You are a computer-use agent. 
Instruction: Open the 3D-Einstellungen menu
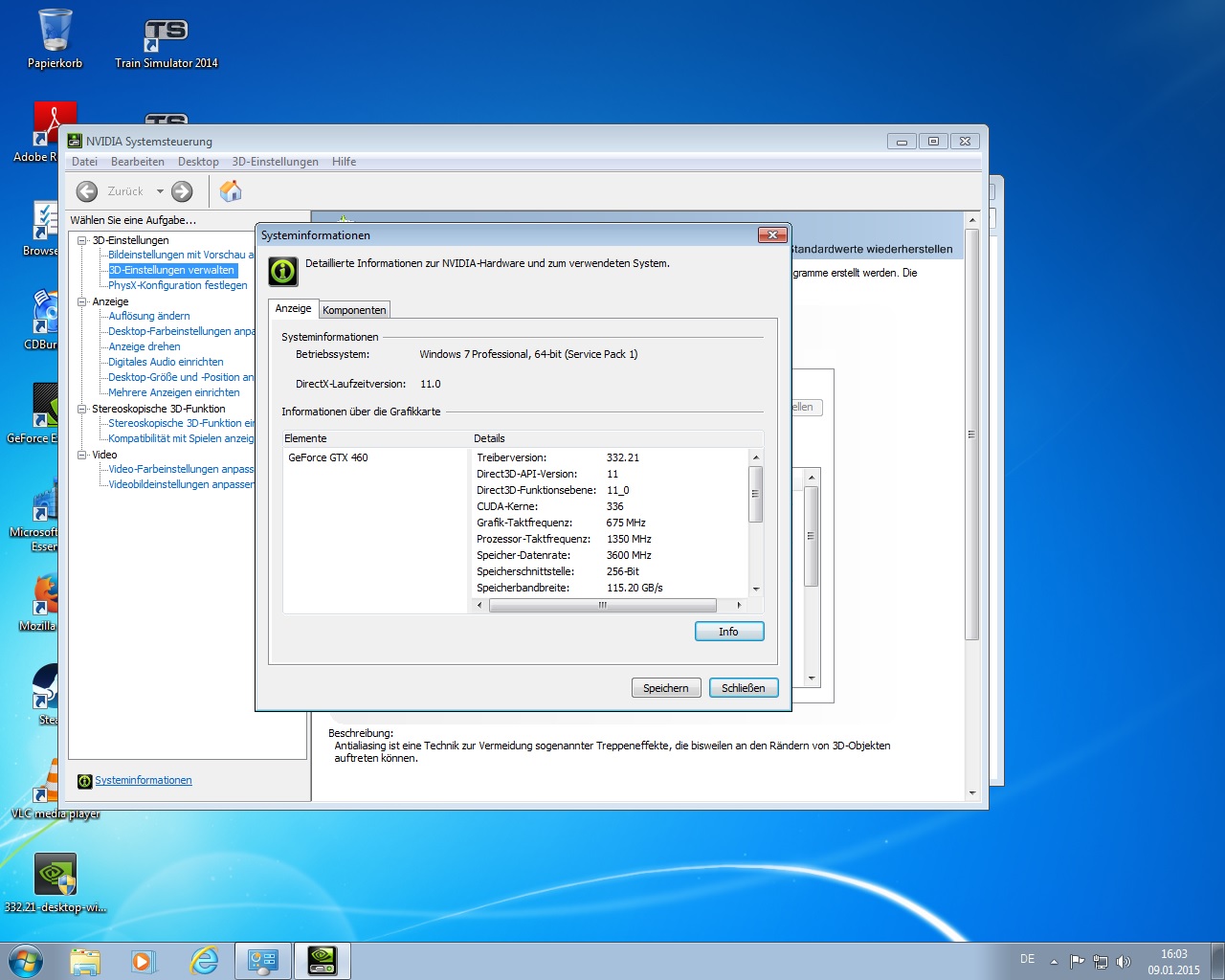click(275, 162)
